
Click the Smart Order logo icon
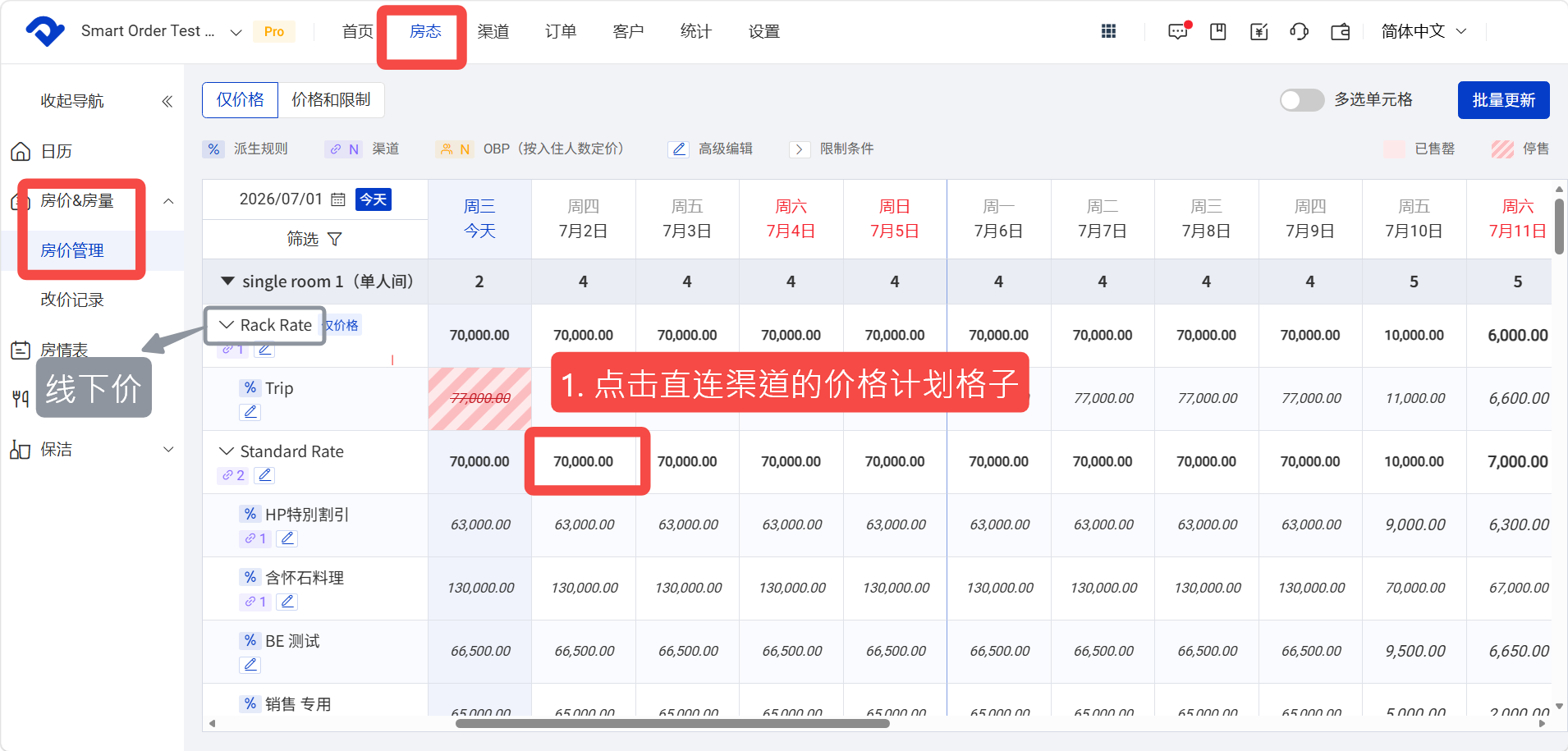45,31
